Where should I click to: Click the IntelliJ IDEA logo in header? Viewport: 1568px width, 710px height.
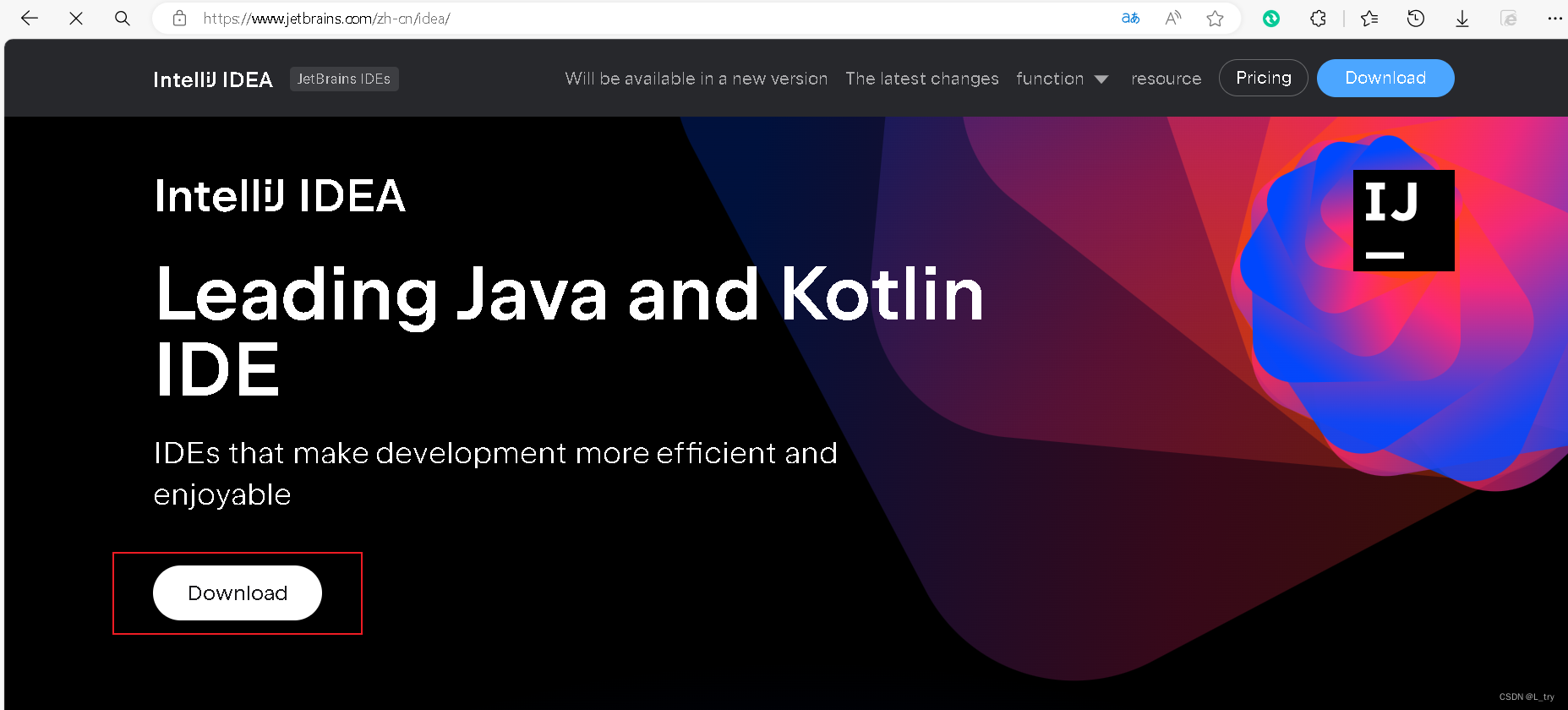(213, 79)
